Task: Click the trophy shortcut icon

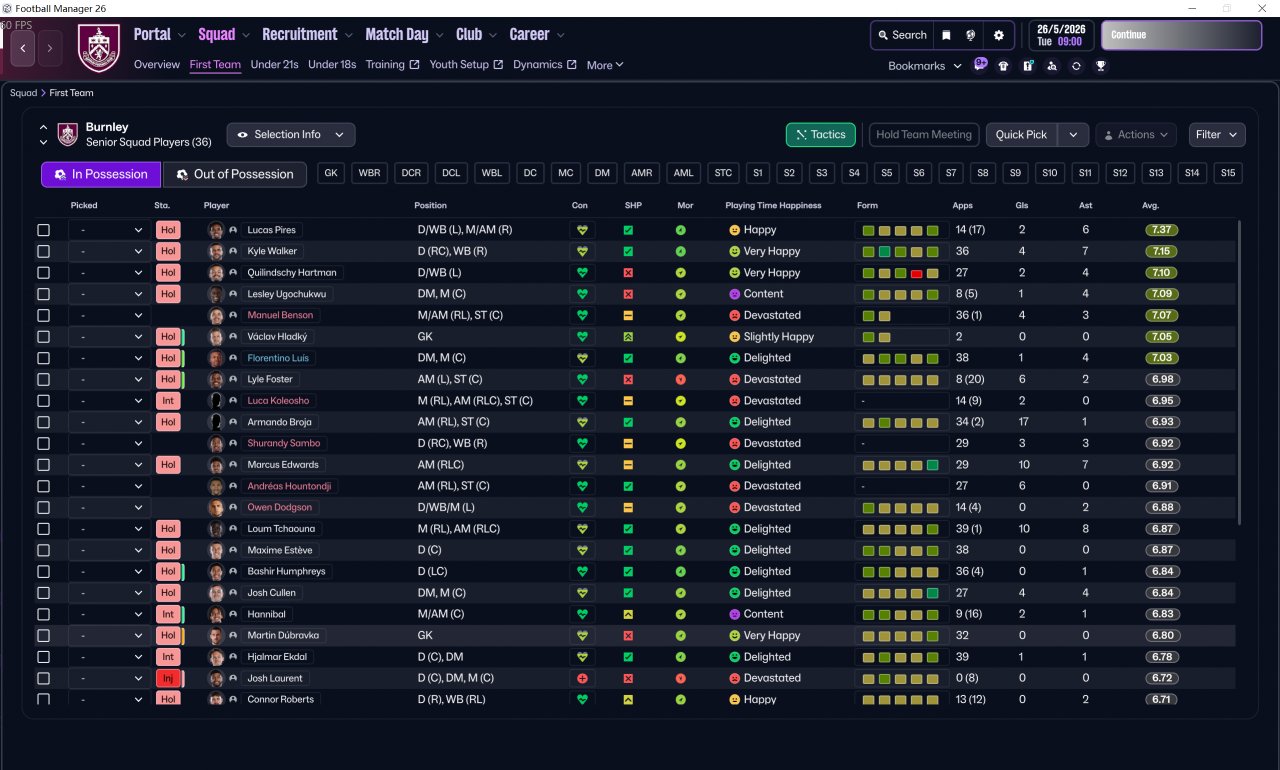Action: click(1100, 66)
